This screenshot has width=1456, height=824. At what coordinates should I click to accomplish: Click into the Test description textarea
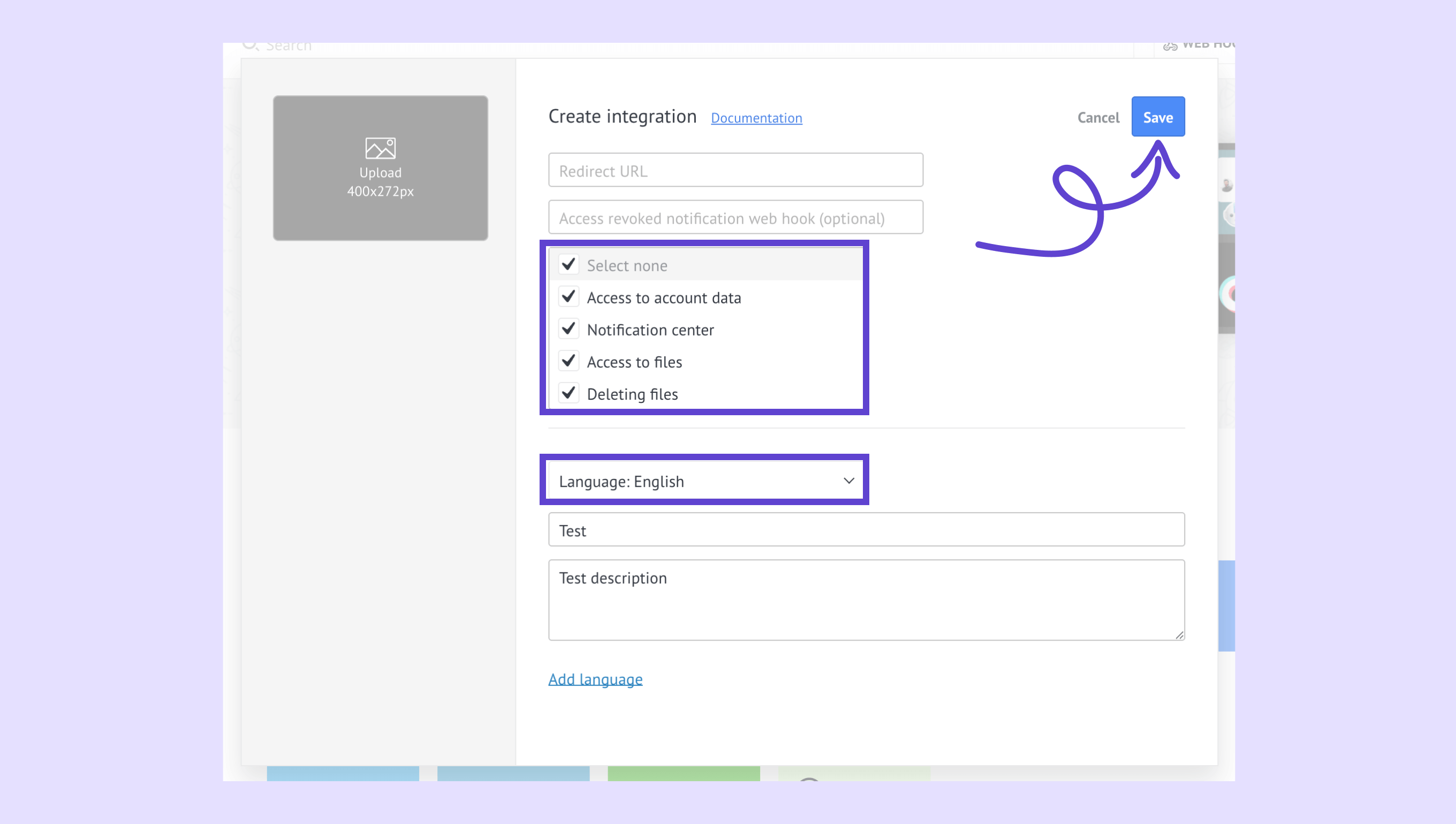(866, 600)
